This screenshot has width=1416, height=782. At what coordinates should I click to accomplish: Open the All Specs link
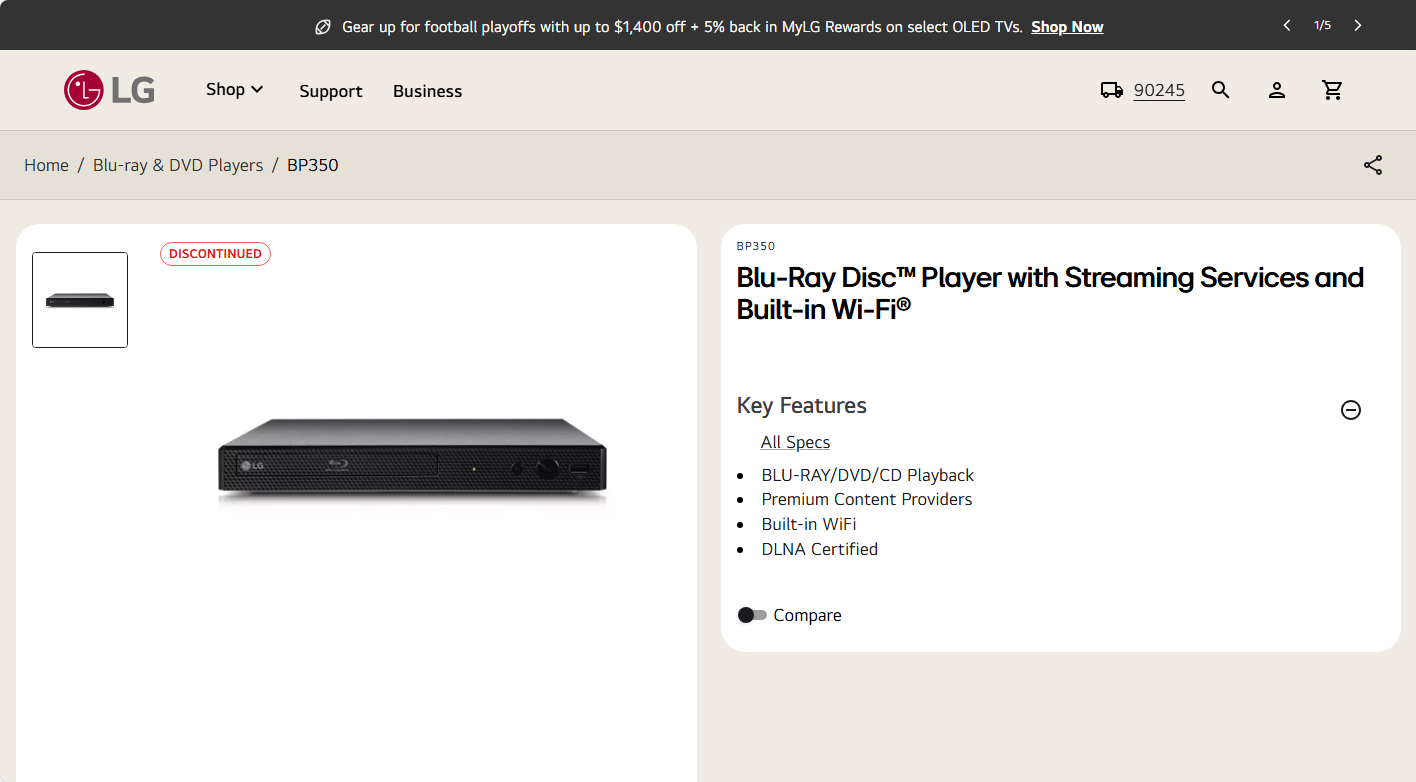tap(795, 442)
